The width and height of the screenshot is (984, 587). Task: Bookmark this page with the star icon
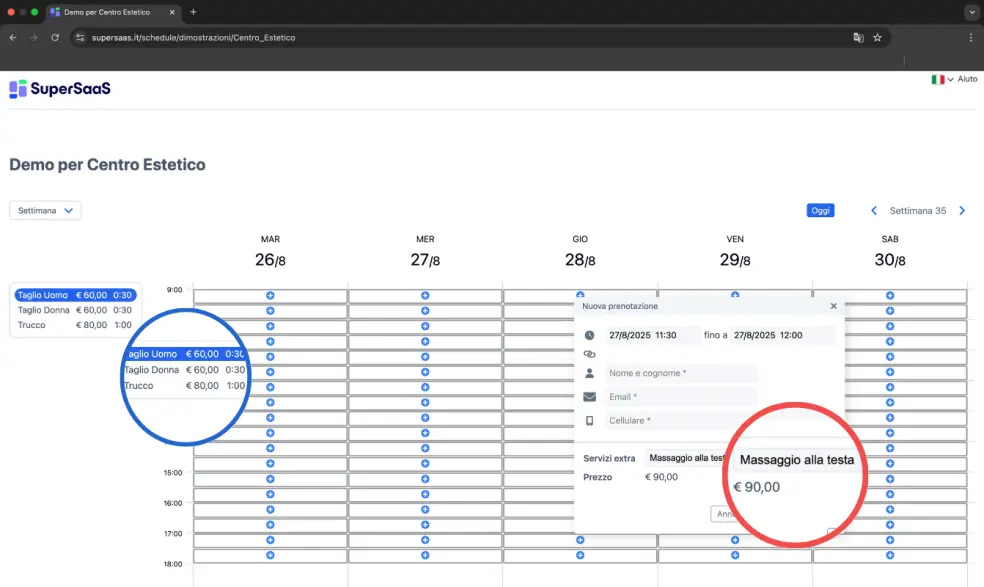[x=877, y=38]
